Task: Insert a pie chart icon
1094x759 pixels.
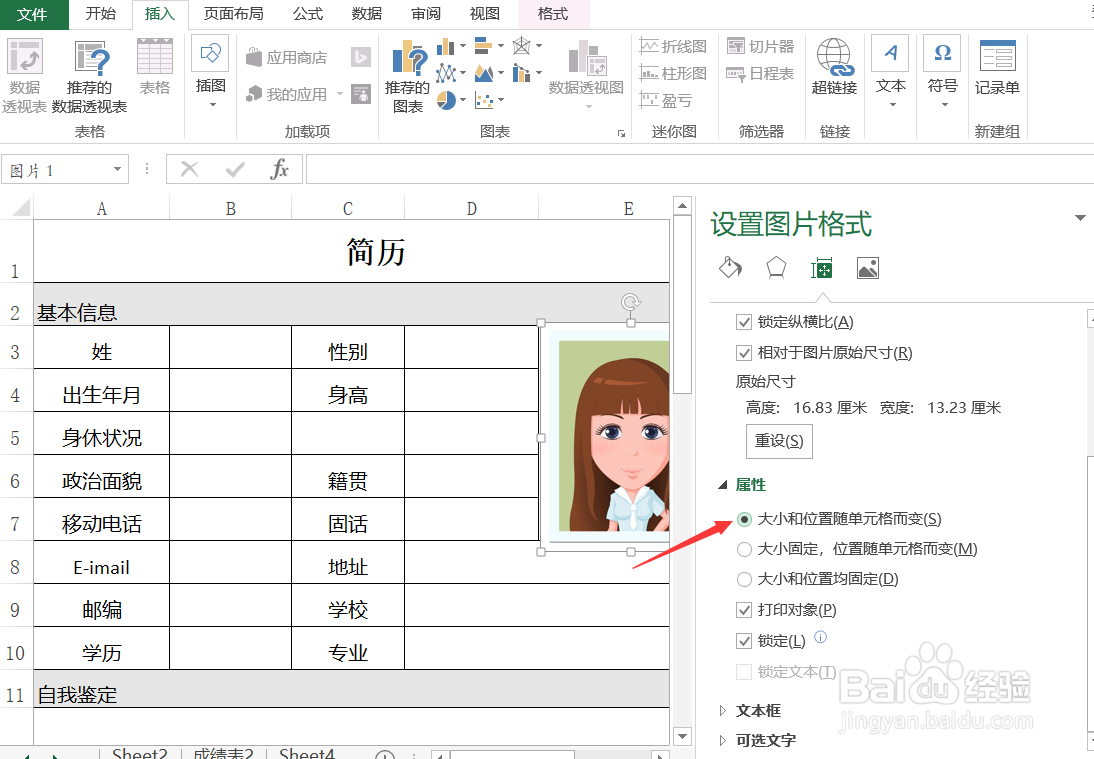Action: point(446,100)
